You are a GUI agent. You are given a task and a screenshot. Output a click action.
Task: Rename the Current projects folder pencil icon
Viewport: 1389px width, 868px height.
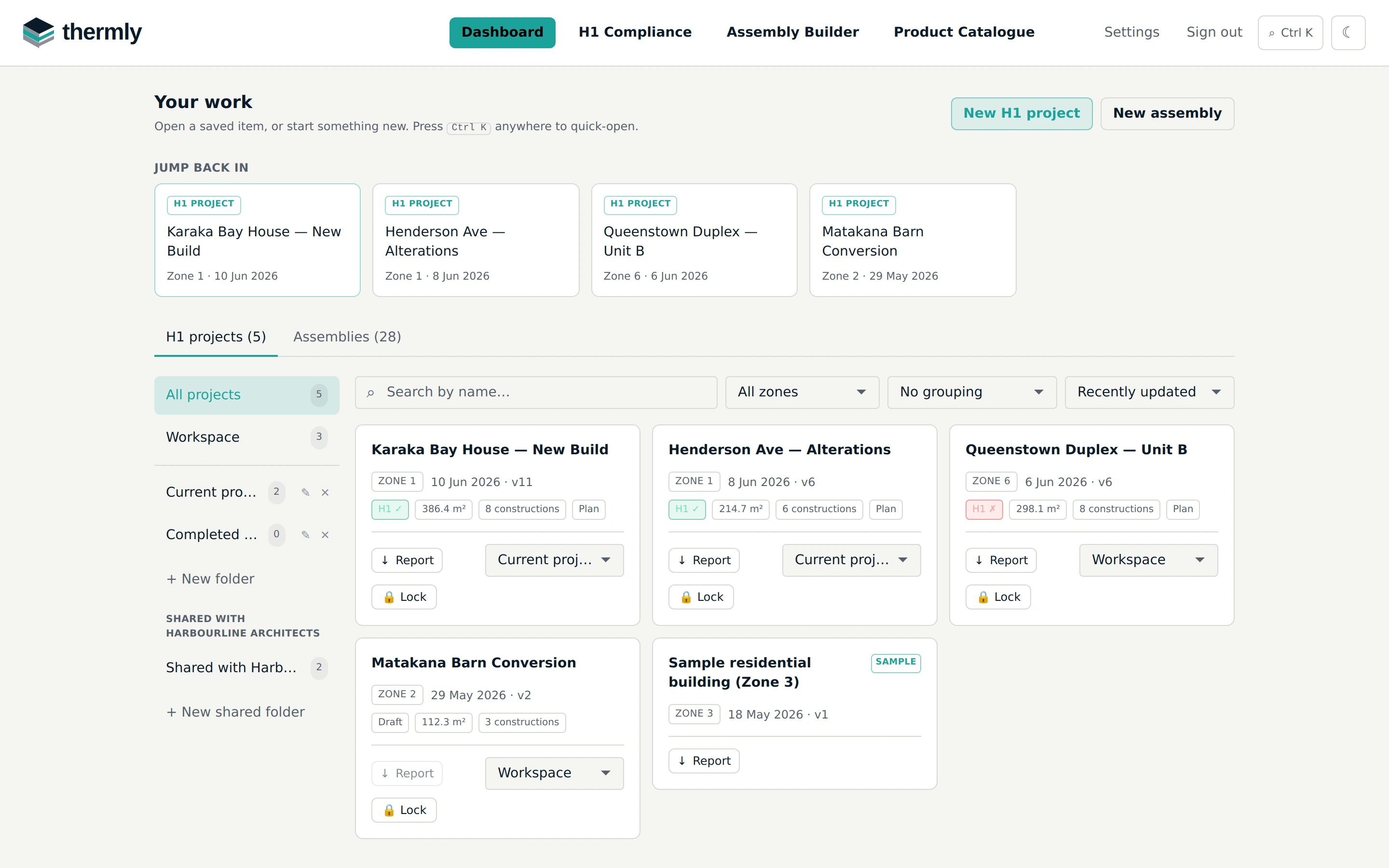point(305,492)
